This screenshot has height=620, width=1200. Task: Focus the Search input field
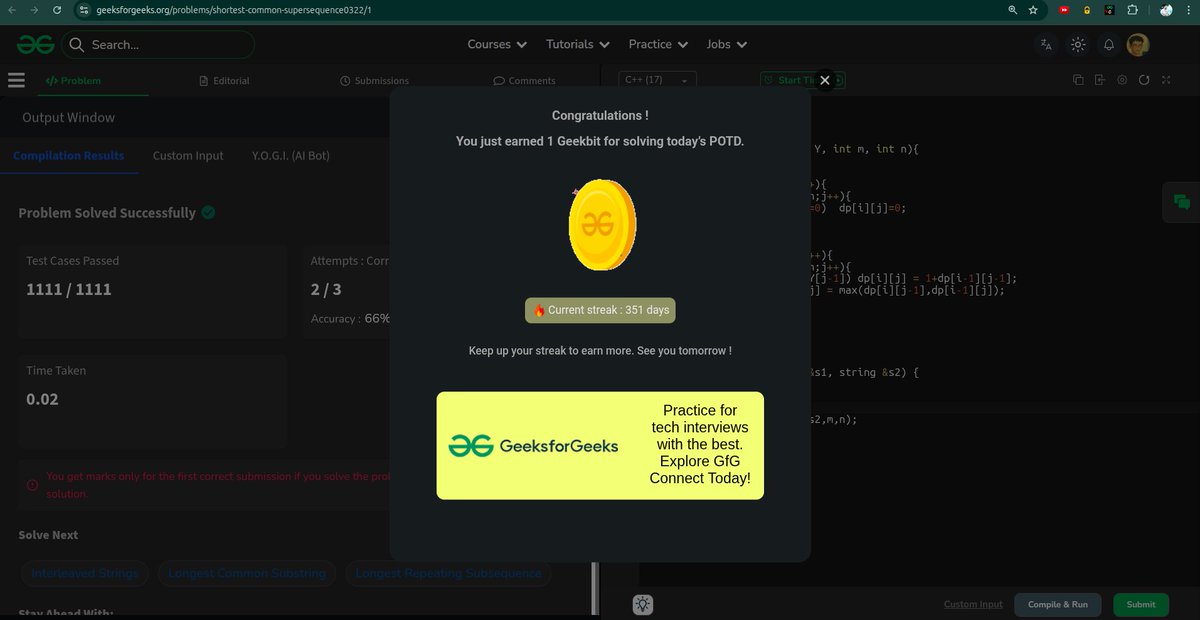click(158, 44)
